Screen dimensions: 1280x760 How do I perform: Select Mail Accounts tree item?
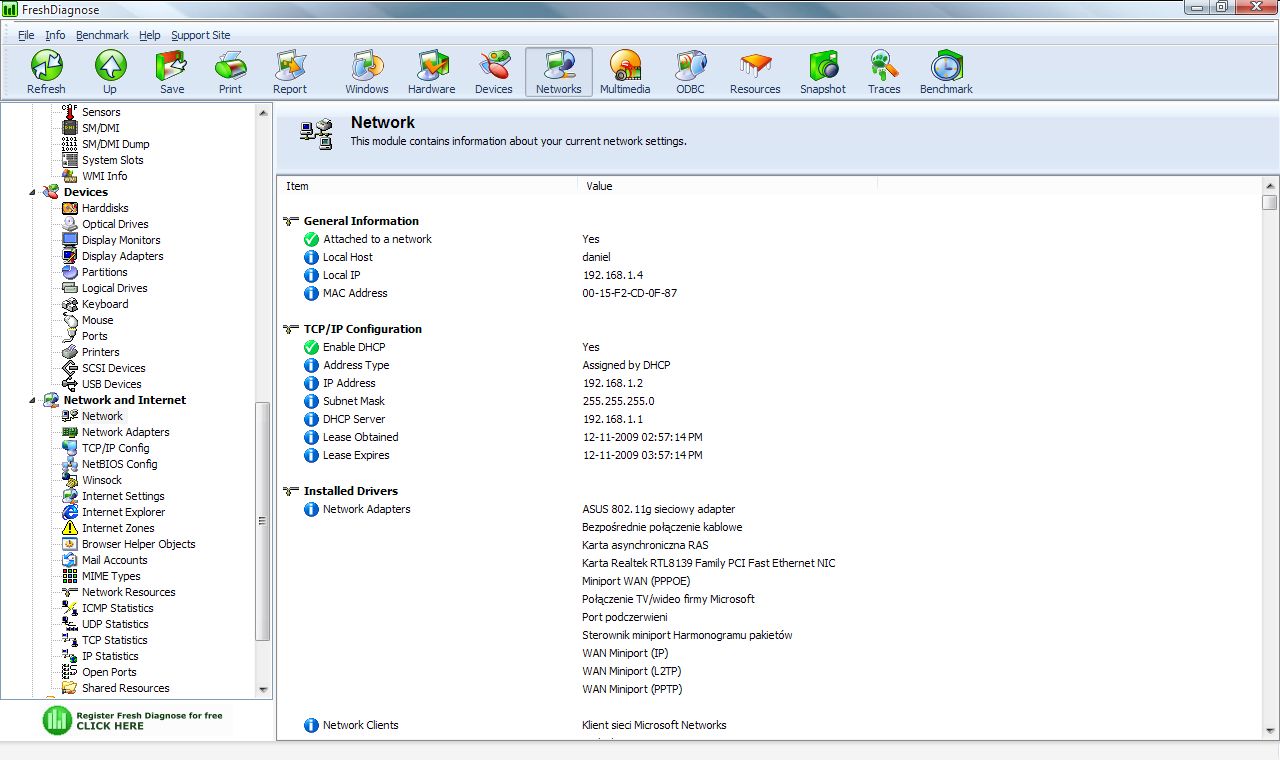click(115, 560)
